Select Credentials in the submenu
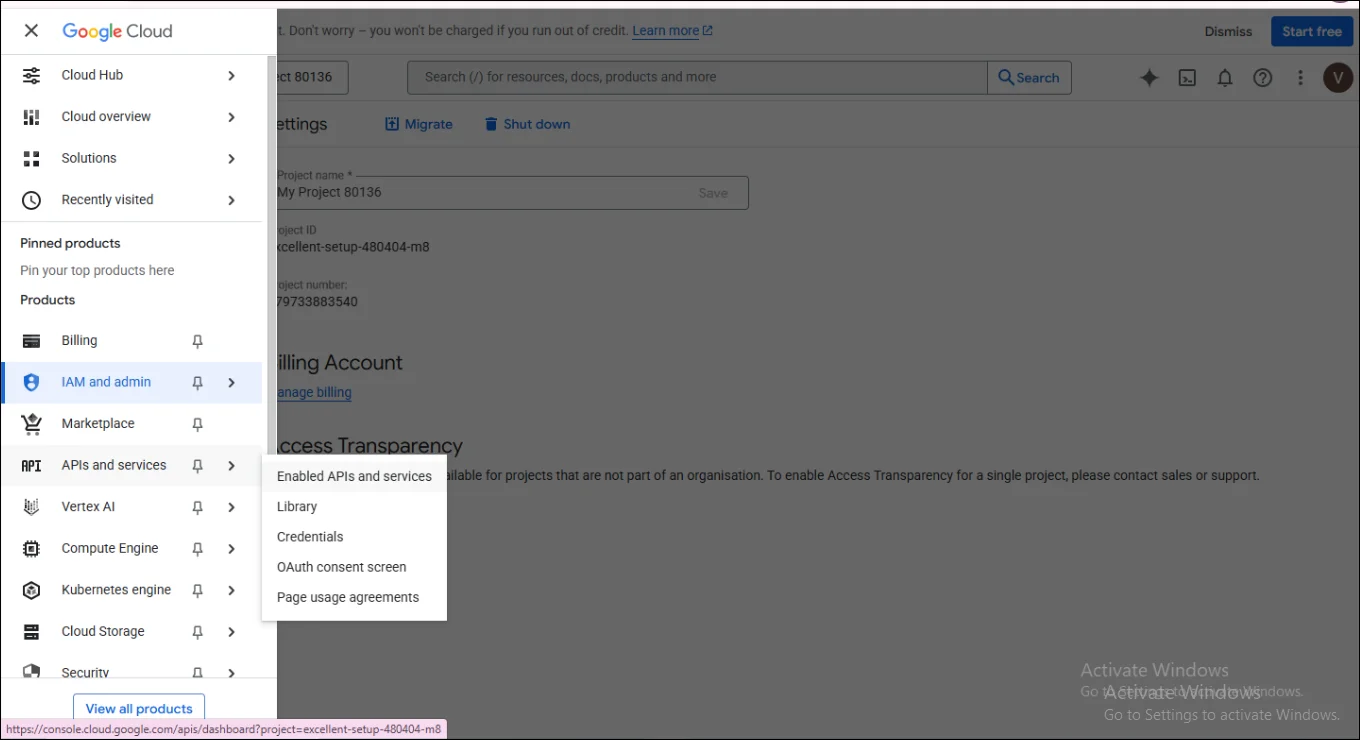This screenshot has height=740, width=1360. pos(354,537)
